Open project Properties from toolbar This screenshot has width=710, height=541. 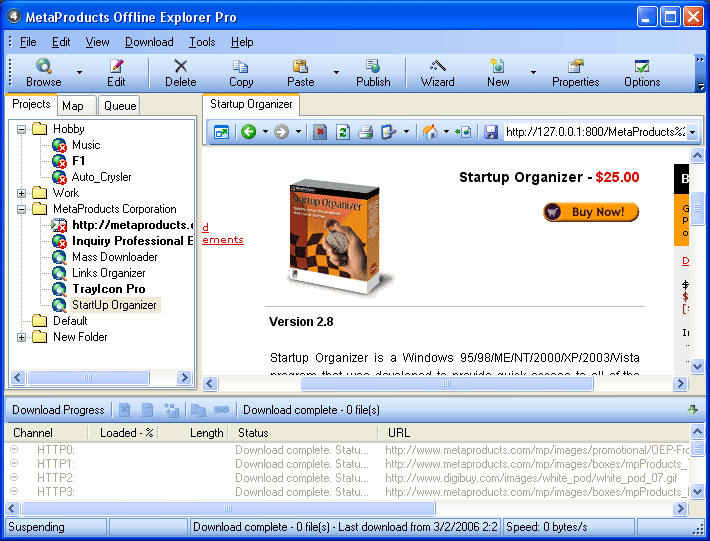point(576,72)
